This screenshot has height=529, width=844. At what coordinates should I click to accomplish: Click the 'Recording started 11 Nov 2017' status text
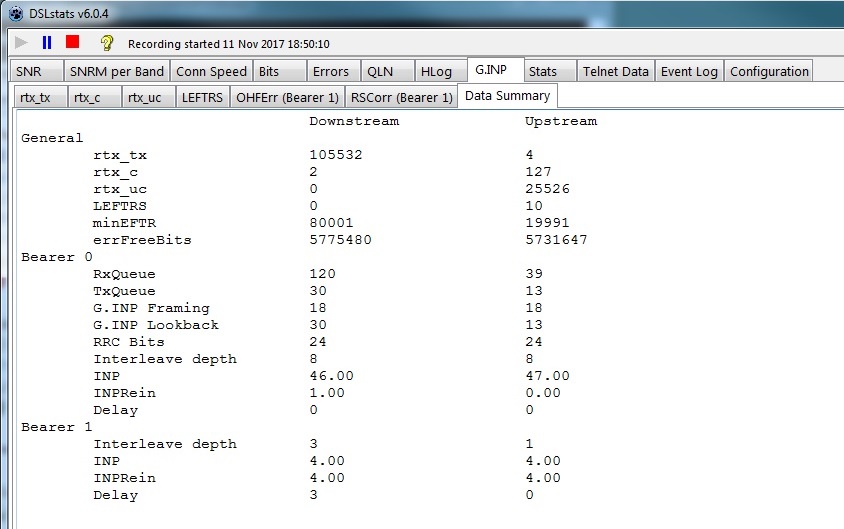[228, 44]
